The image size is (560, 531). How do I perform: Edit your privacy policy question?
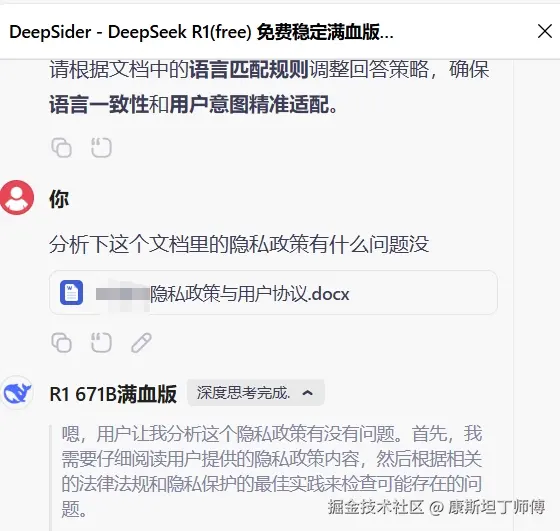(141, 343)
